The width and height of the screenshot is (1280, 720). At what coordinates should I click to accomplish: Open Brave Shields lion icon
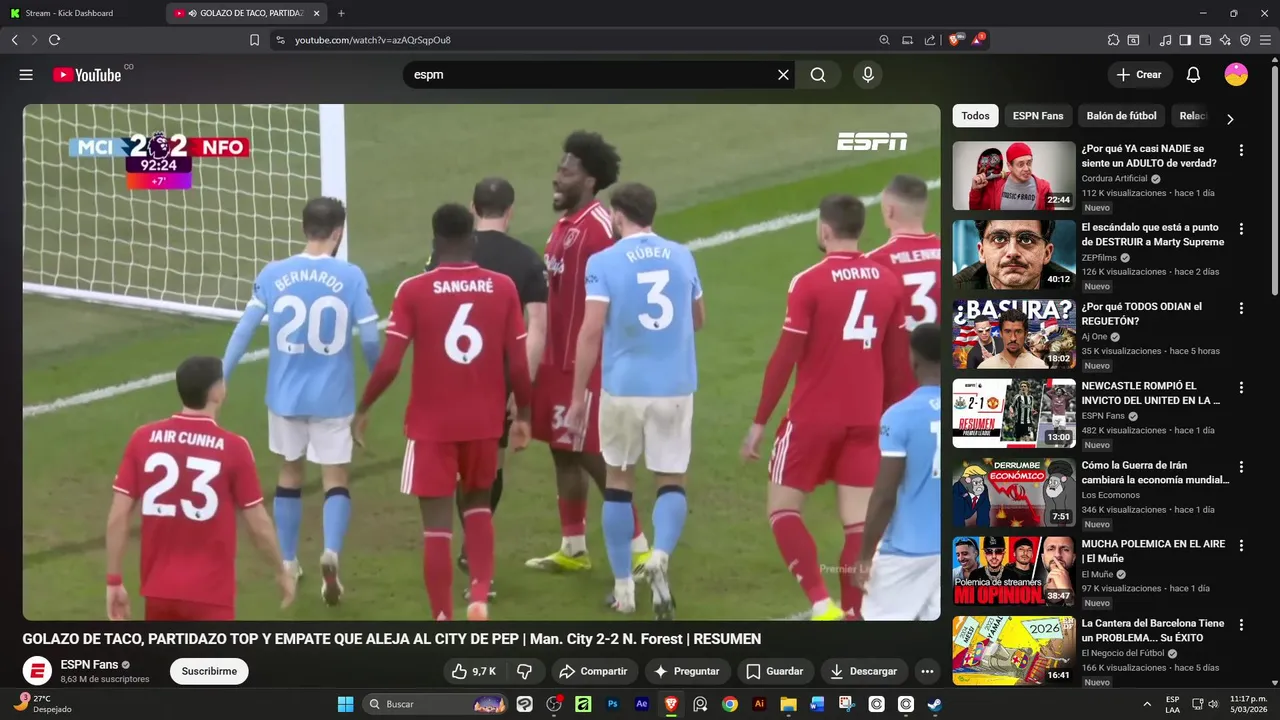955,40
